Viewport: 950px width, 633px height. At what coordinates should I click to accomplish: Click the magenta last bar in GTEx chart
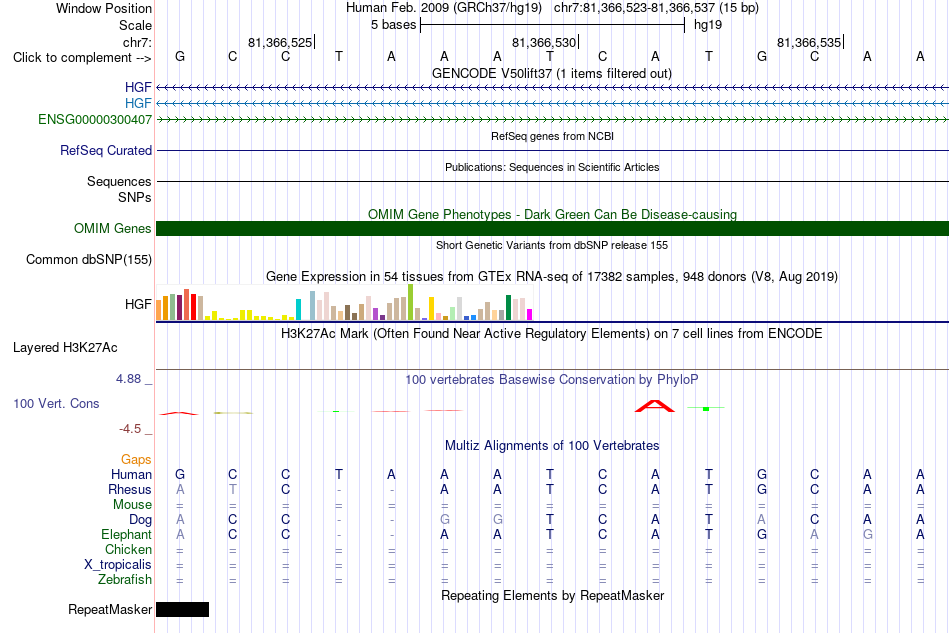tap(530, 314)
